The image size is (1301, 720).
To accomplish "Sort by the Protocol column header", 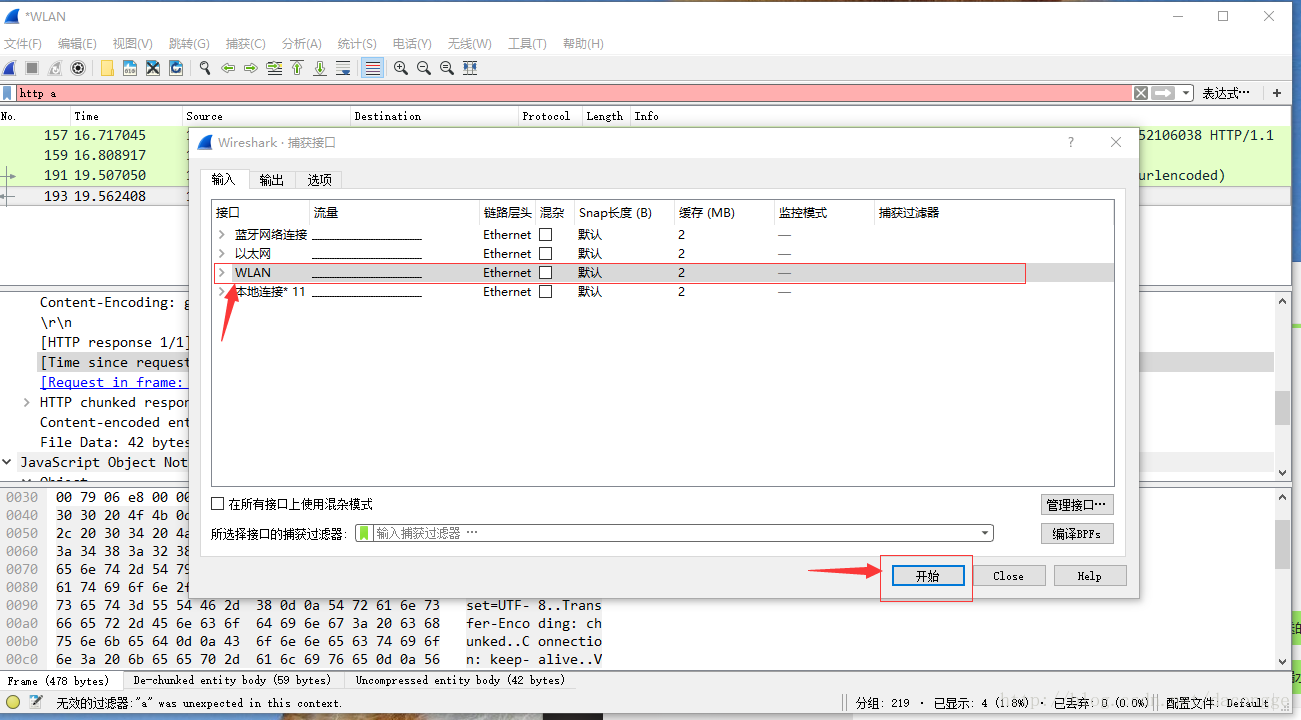I will pos(546,116).
